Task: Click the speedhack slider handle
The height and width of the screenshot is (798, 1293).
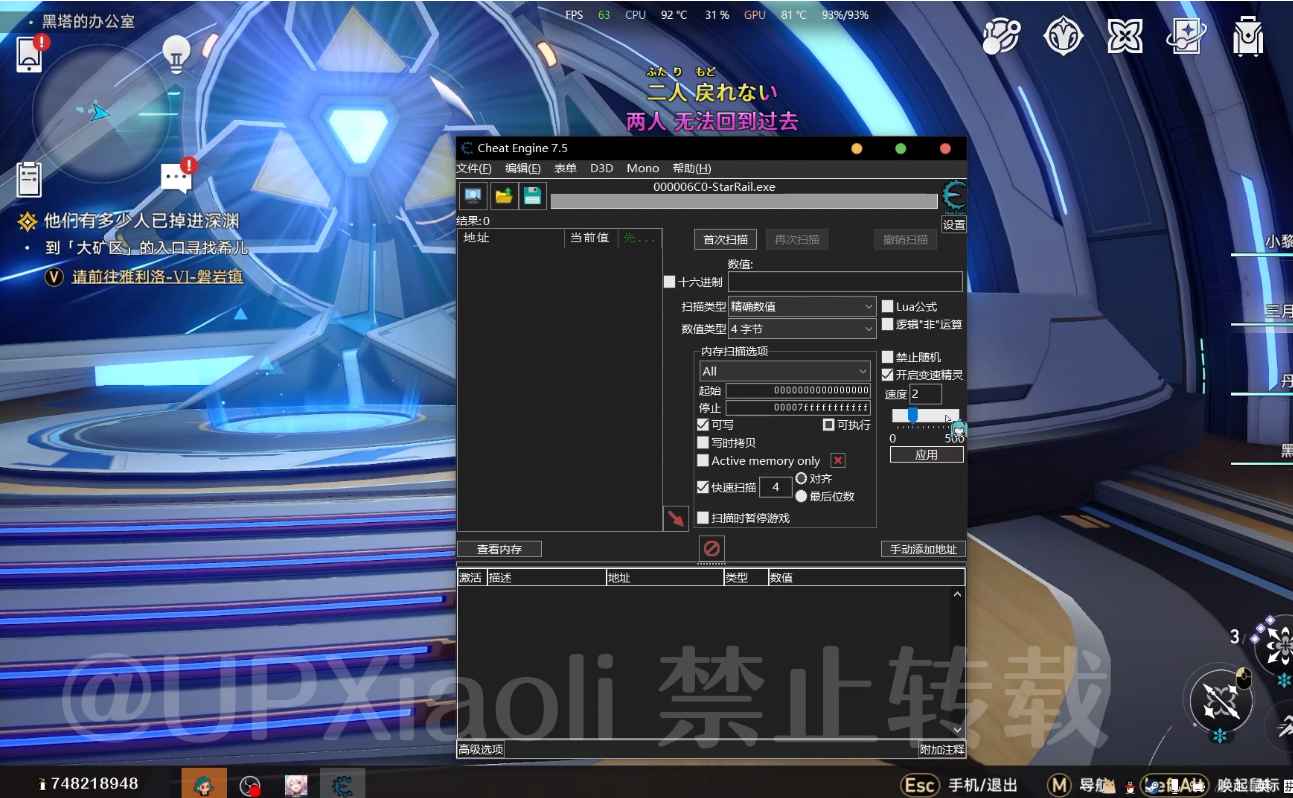Action: coord(913,415)
